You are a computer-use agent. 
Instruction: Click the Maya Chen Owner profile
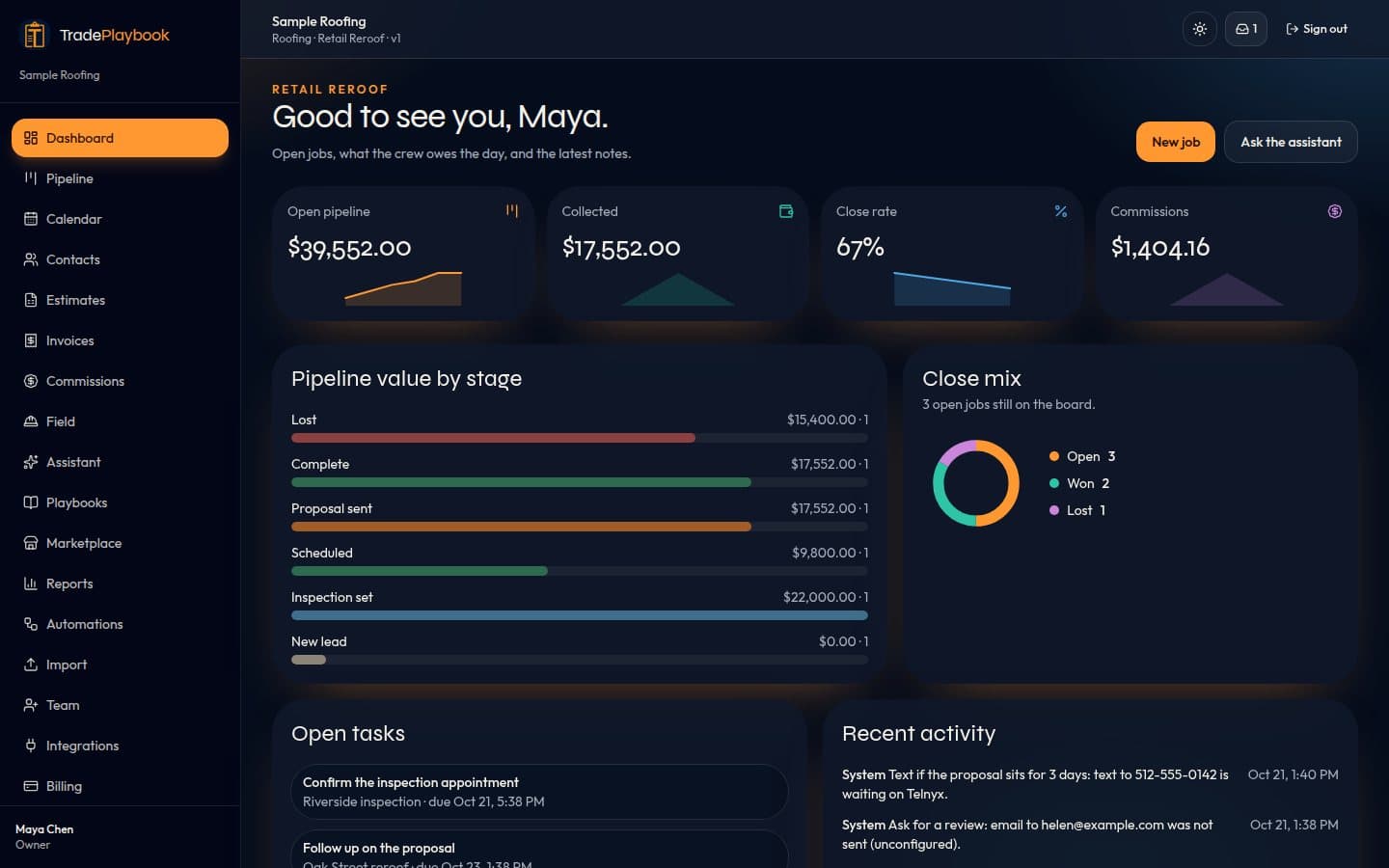tap(44, 836)
